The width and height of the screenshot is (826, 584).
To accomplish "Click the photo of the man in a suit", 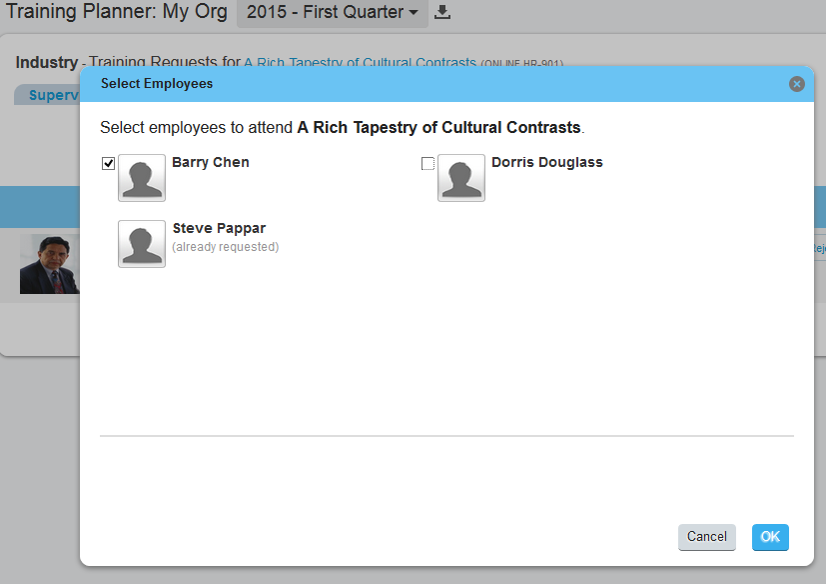I will click(x=50, y=264).
